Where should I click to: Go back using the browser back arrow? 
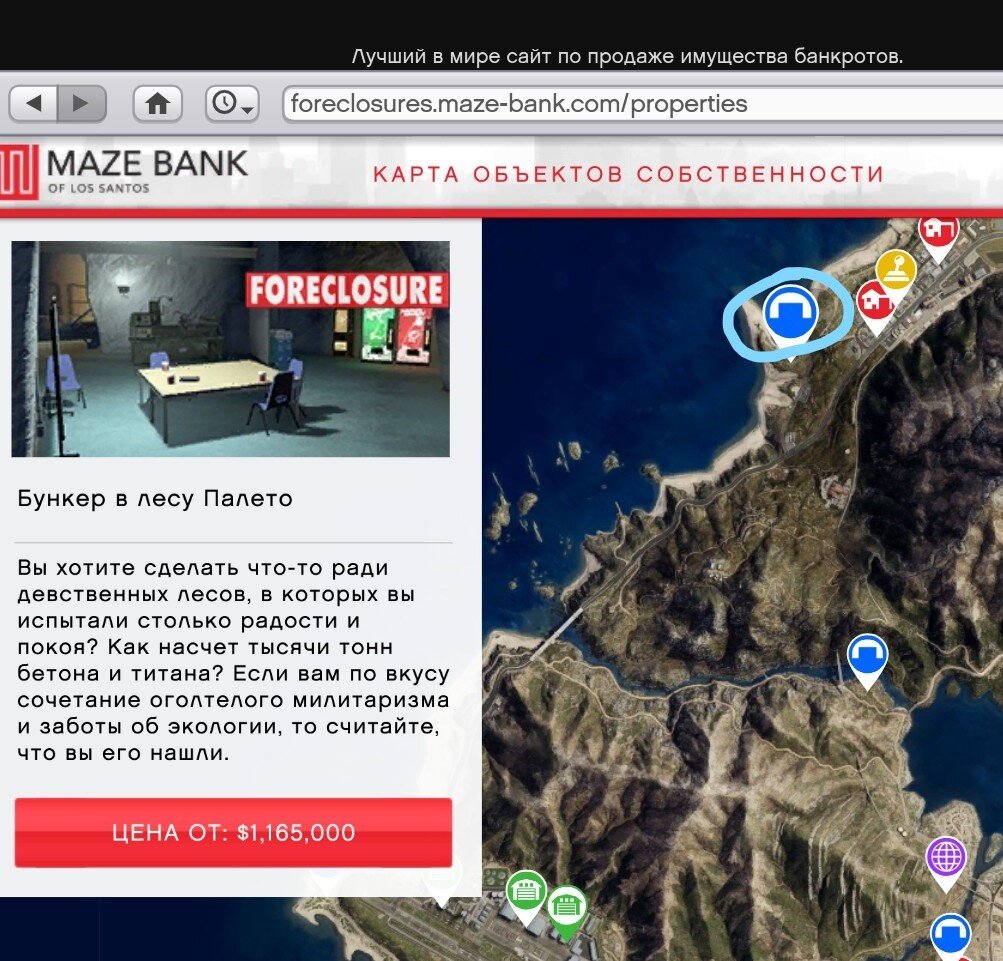[34, 103]
